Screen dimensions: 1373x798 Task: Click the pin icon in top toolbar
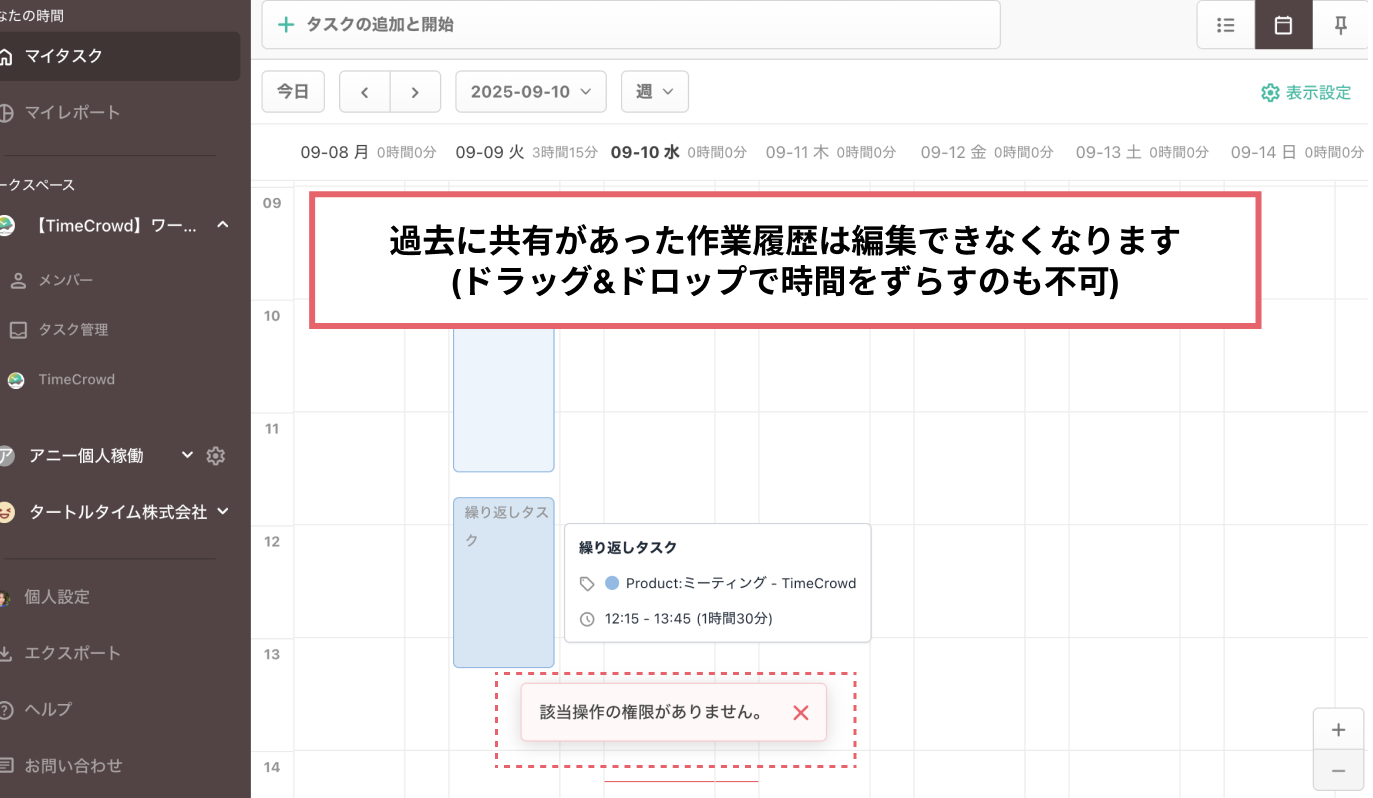click(1341, 25)
